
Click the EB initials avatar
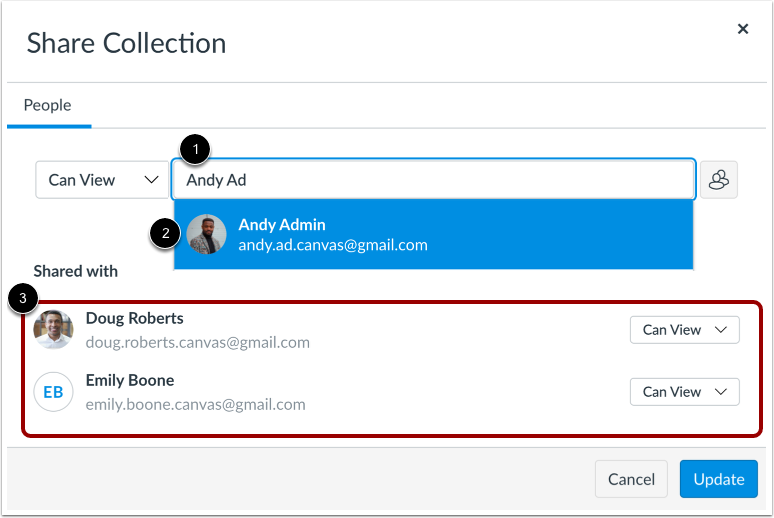point(53,392)
